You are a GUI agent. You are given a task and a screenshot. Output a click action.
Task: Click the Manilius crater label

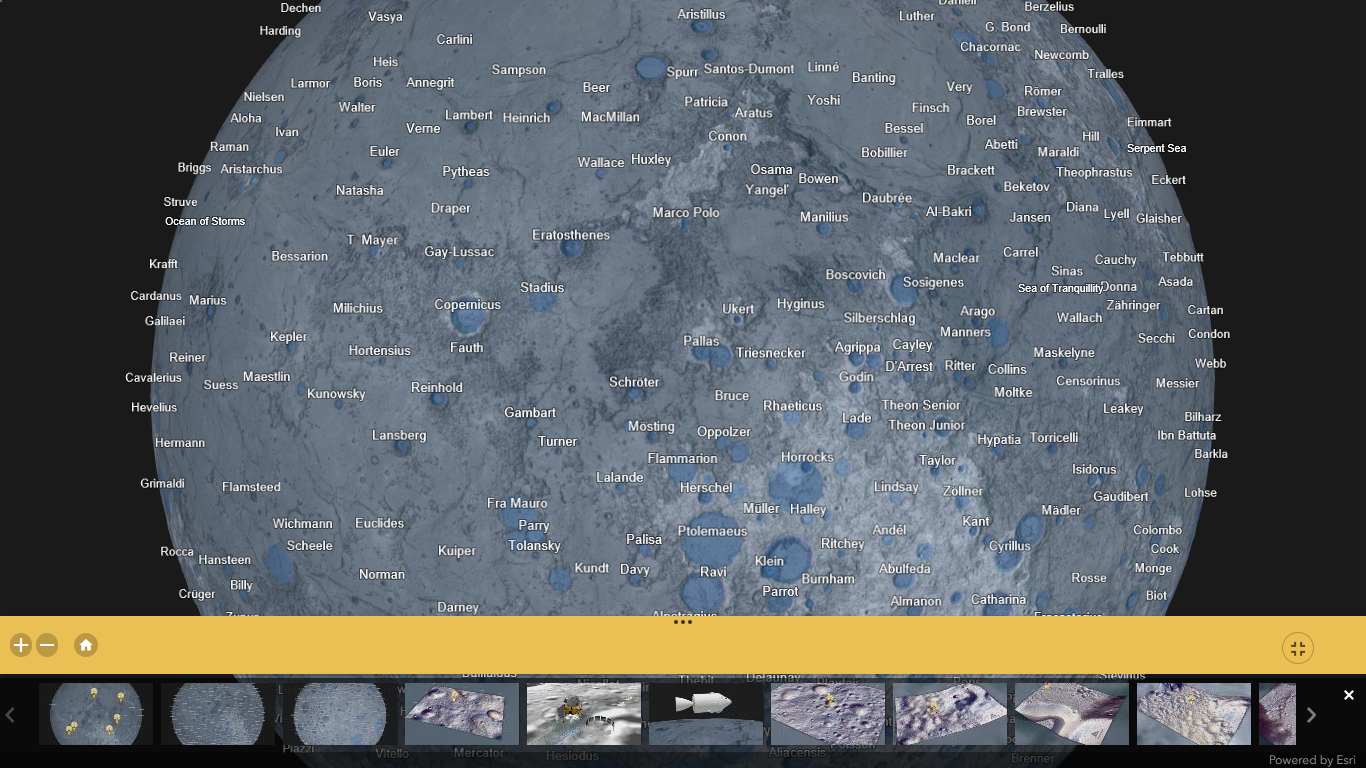tap(824, 217)
